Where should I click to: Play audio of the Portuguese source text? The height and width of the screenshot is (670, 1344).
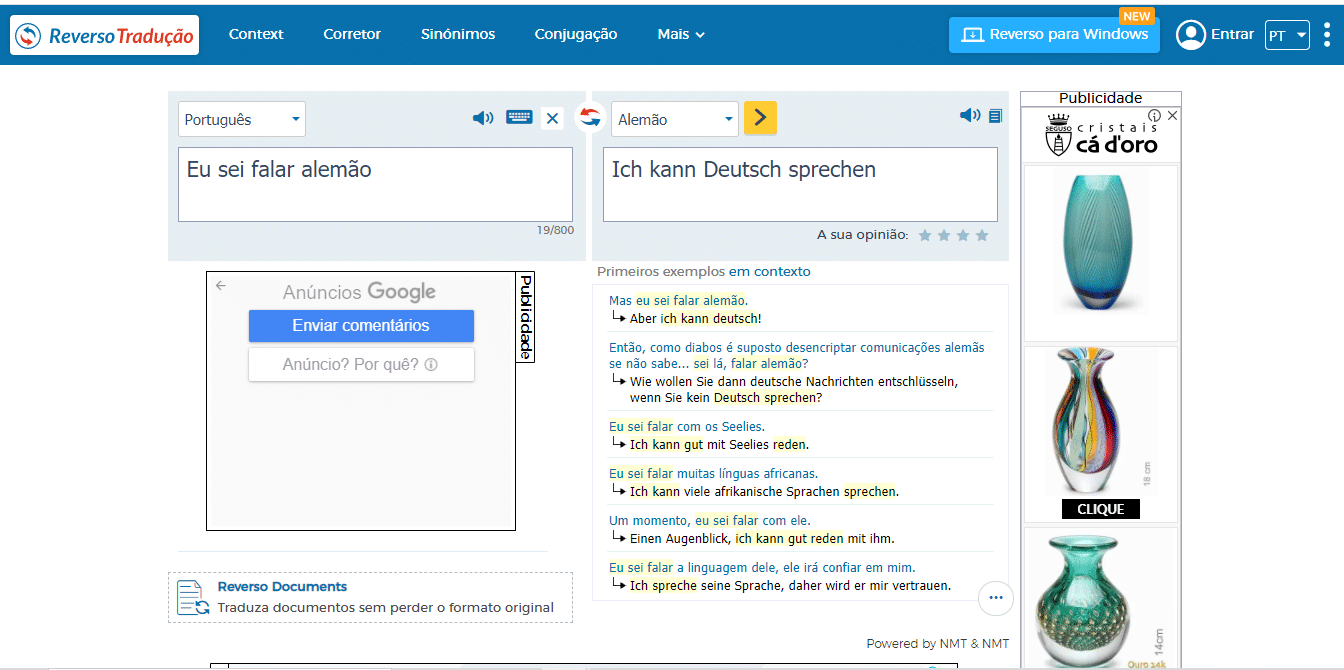(483, 118)
